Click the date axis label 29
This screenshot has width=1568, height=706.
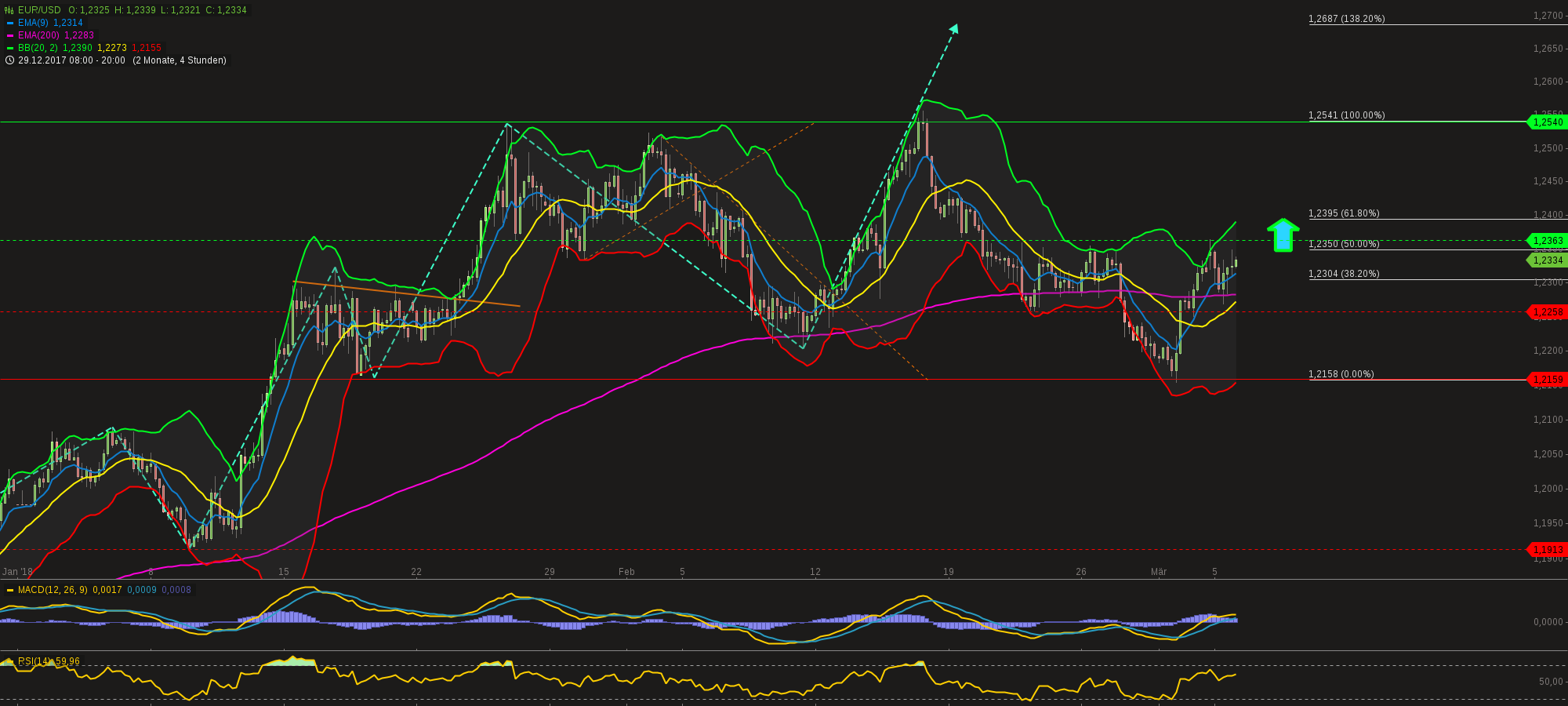(x=550, y=572)
